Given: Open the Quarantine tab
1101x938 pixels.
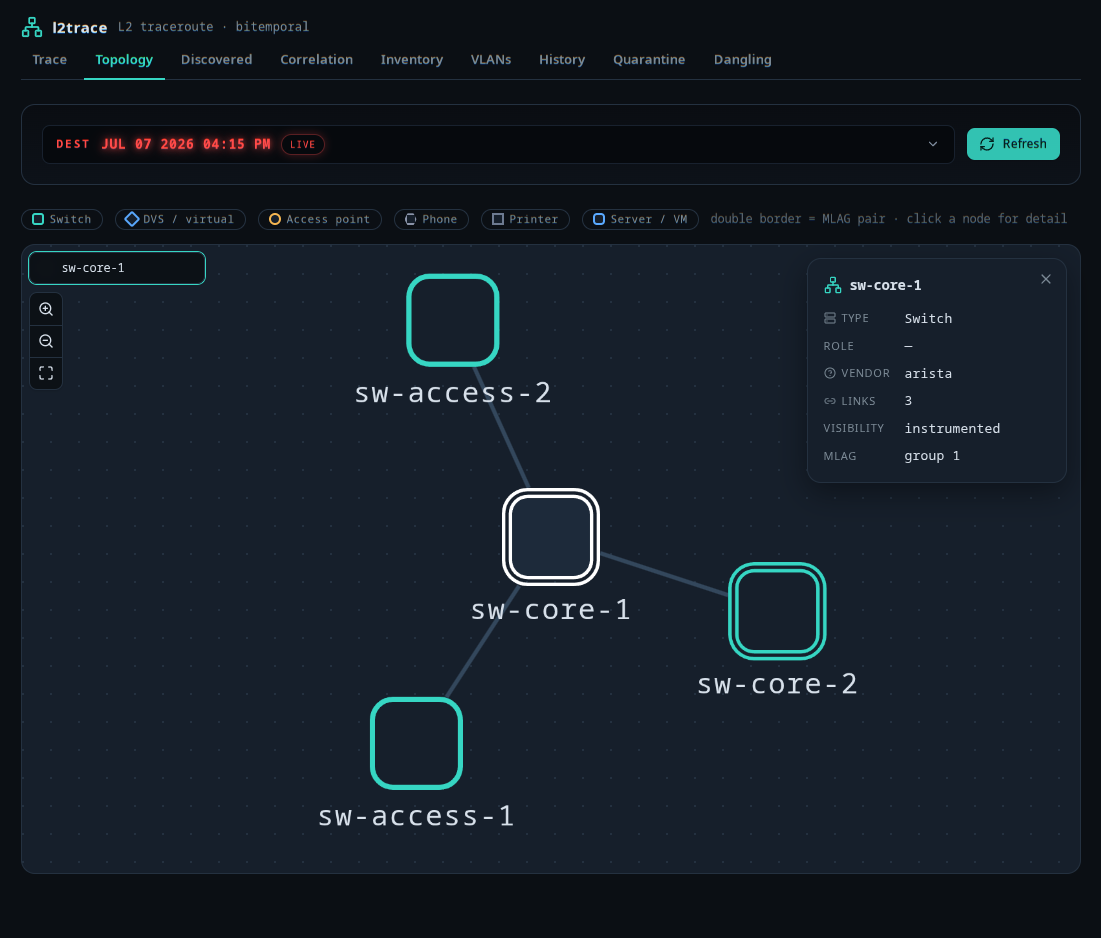Looking at the screenshot, I should pos(649,60).
